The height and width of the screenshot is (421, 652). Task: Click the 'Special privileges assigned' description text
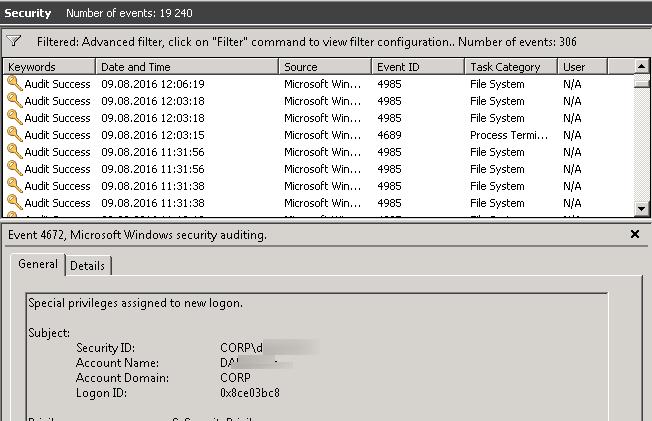[x=135, y=302]
